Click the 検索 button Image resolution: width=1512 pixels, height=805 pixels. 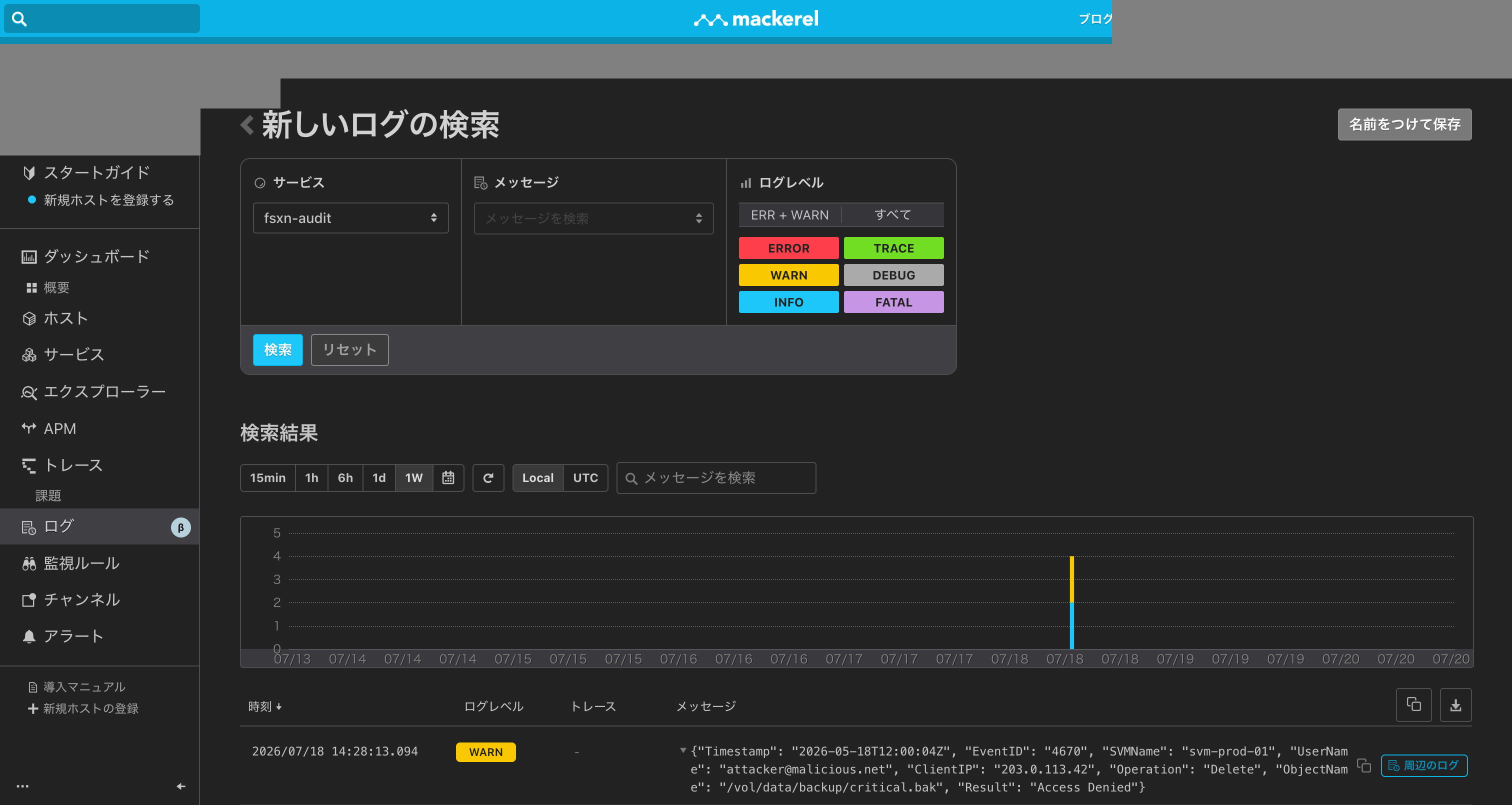pyautogui.click(x=277, y=350)
